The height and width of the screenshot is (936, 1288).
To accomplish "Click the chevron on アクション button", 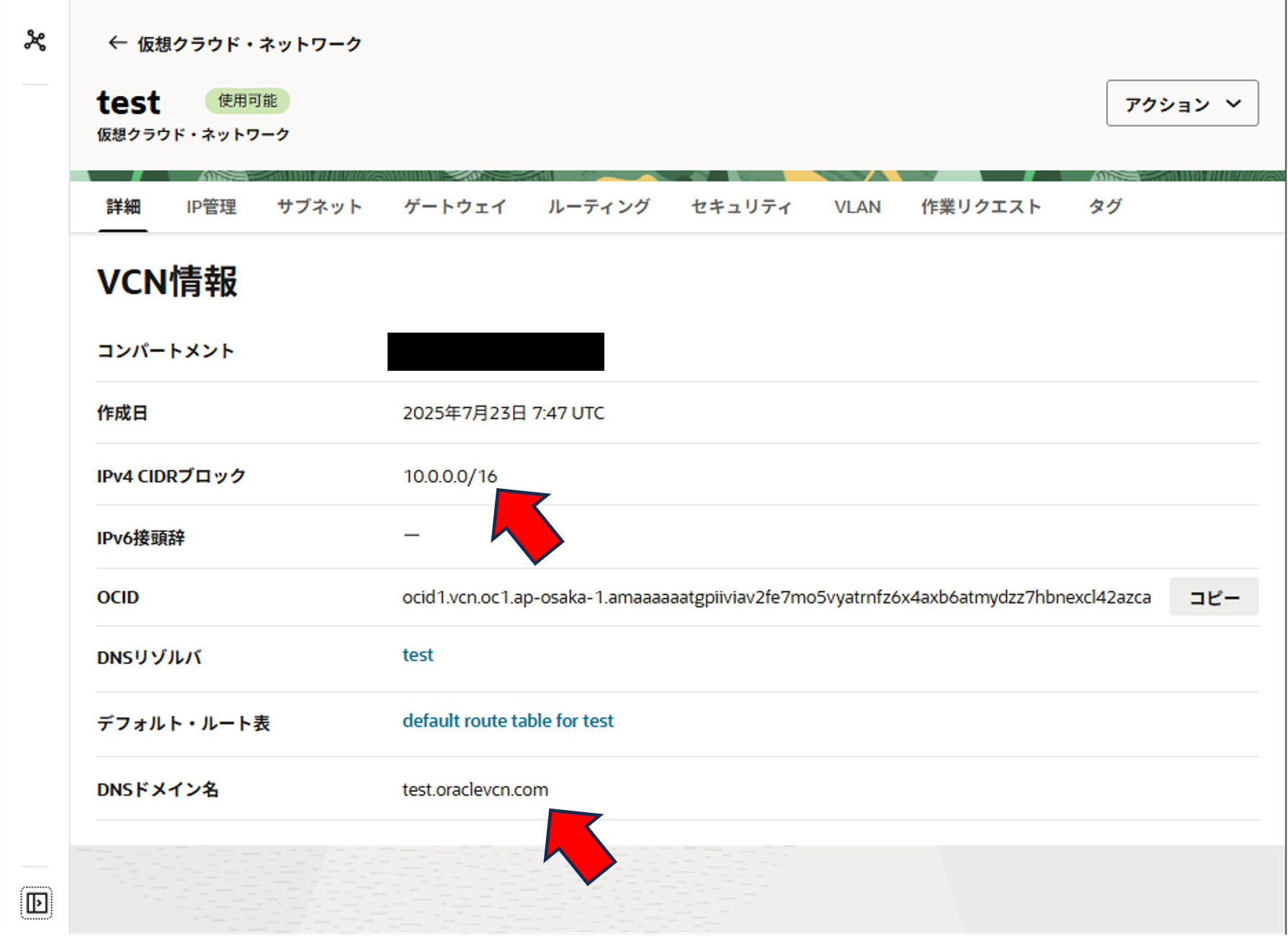I will [x=1233, y=104].
